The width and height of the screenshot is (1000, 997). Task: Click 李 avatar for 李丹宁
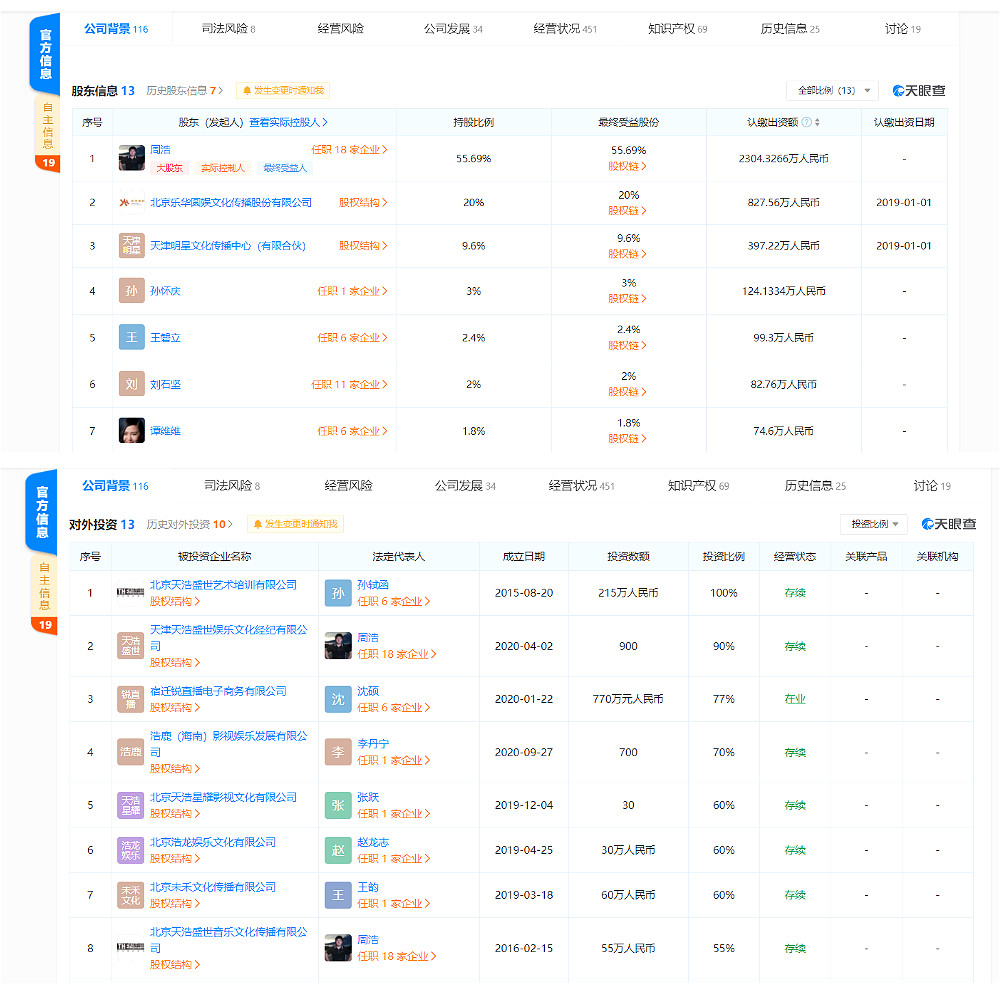338,752
